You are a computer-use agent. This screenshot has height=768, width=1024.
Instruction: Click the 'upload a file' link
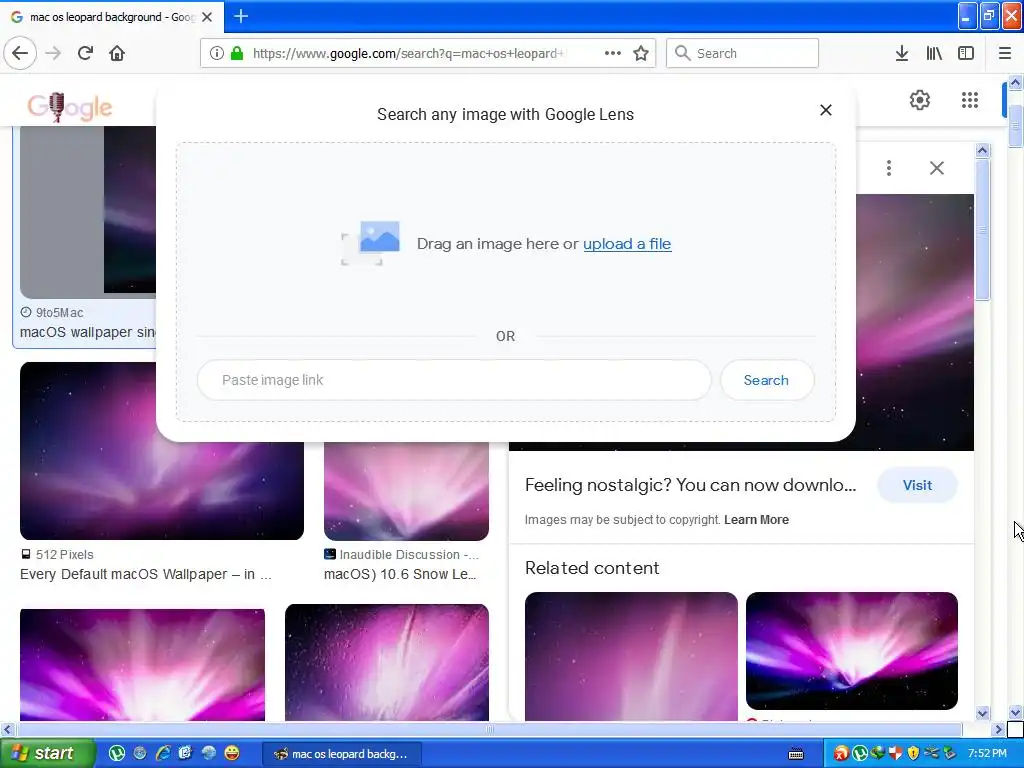pyautogui.click(x=627, y=244)
